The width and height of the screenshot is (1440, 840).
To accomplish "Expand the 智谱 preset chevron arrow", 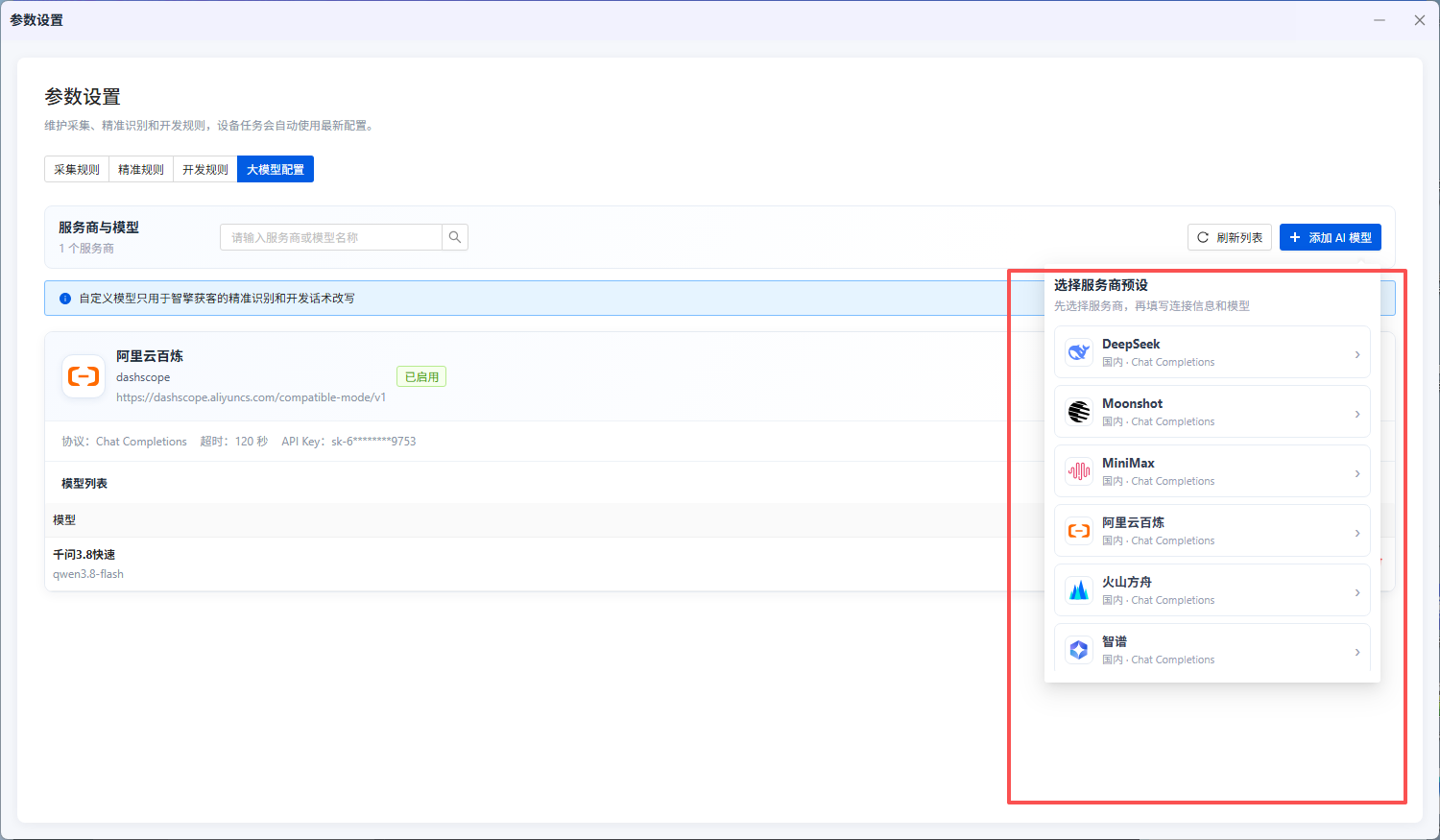I will click(x=1356, y=652).
